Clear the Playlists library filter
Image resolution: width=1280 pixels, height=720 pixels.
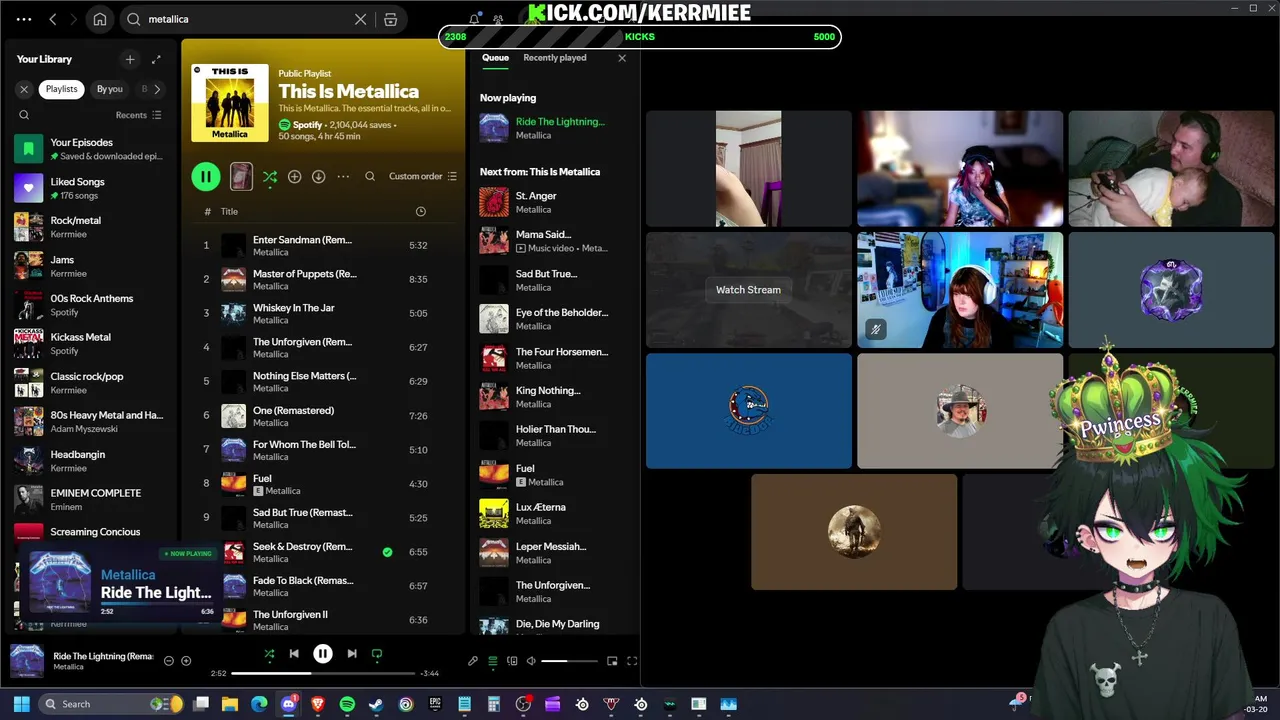pos(24,89)
